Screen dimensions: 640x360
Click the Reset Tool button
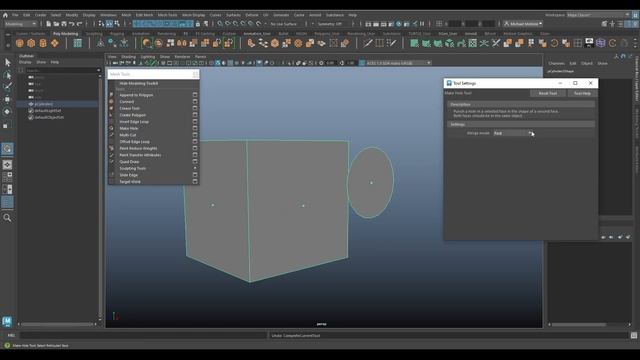548,93
